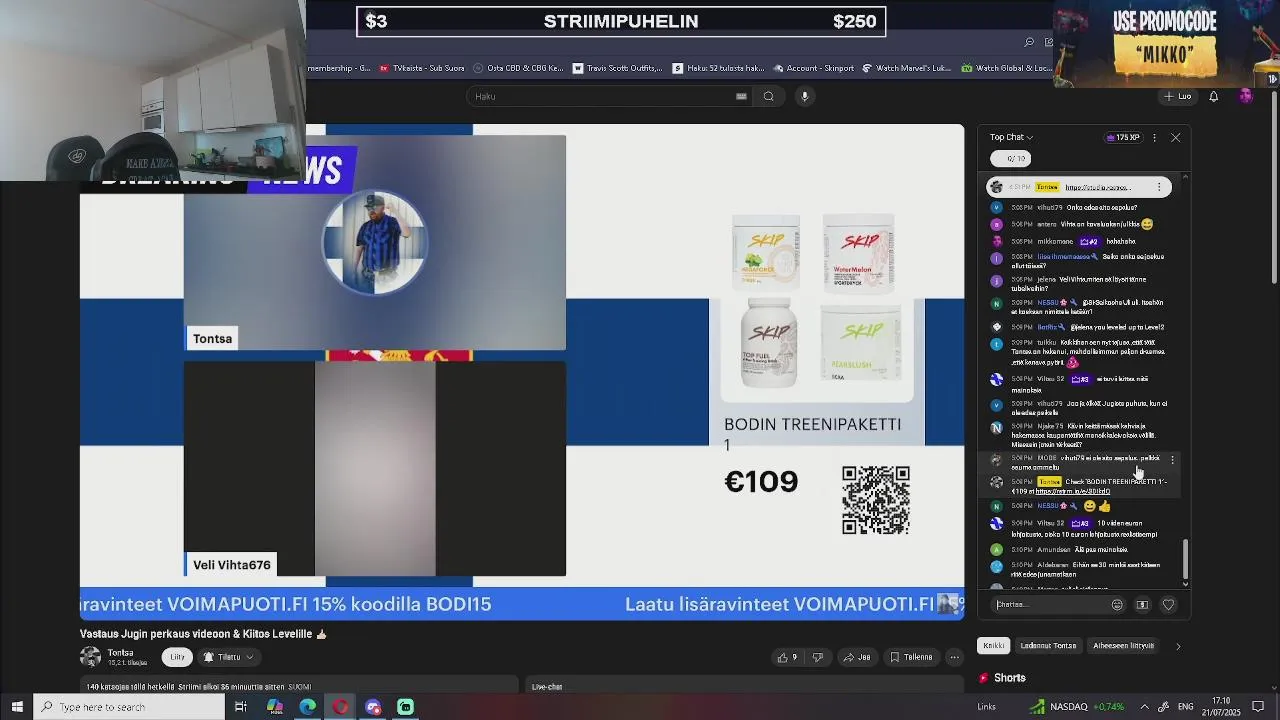The width and height of the screenshot is (1280, 720).
Task: Click the Shorts section heading
Action: pyautogui.click(x=1002, y=678)
